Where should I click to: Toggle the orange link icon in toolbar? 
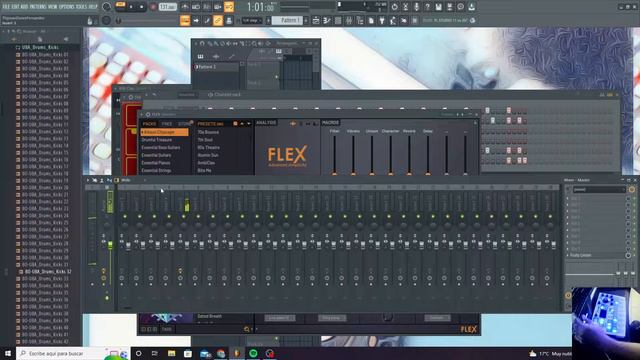click(x=218, y=20)
